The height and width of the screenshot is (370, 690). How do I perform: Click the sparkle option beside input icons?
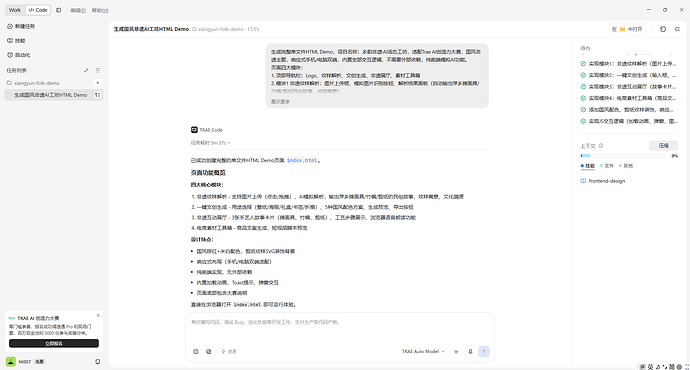229,352
